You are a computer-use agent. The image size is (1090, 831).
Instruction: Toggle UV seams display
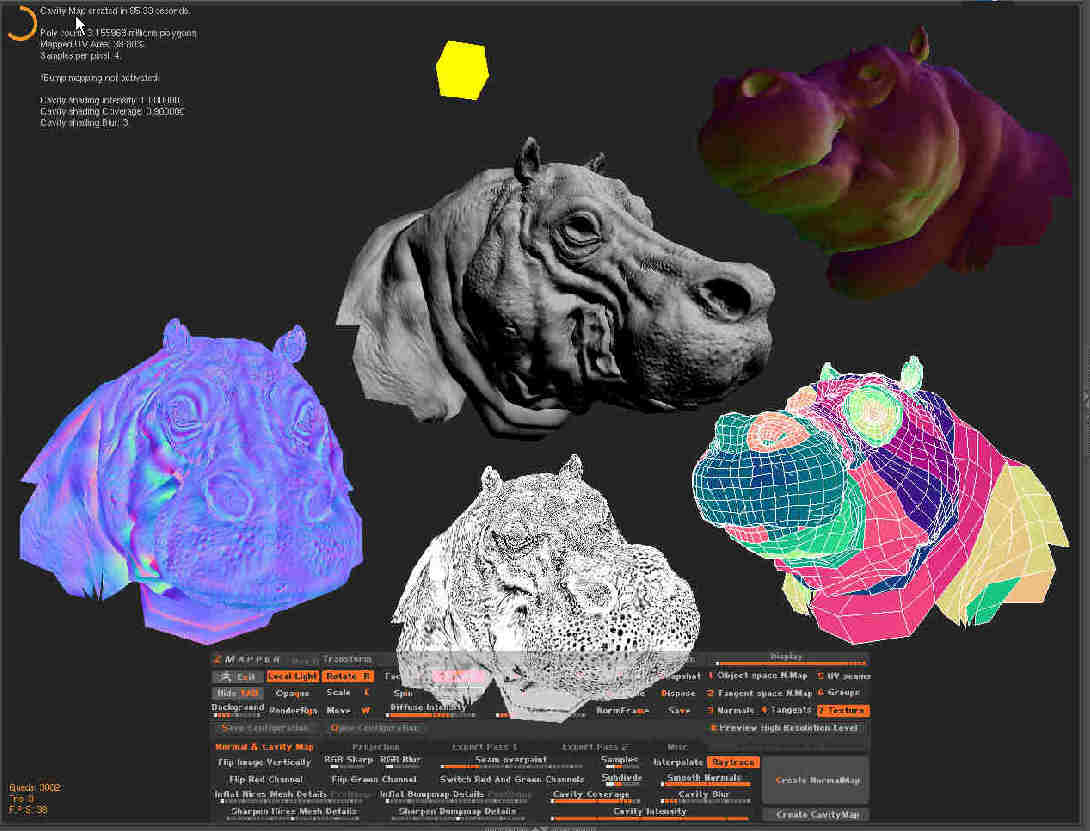(x=843, y=675)
